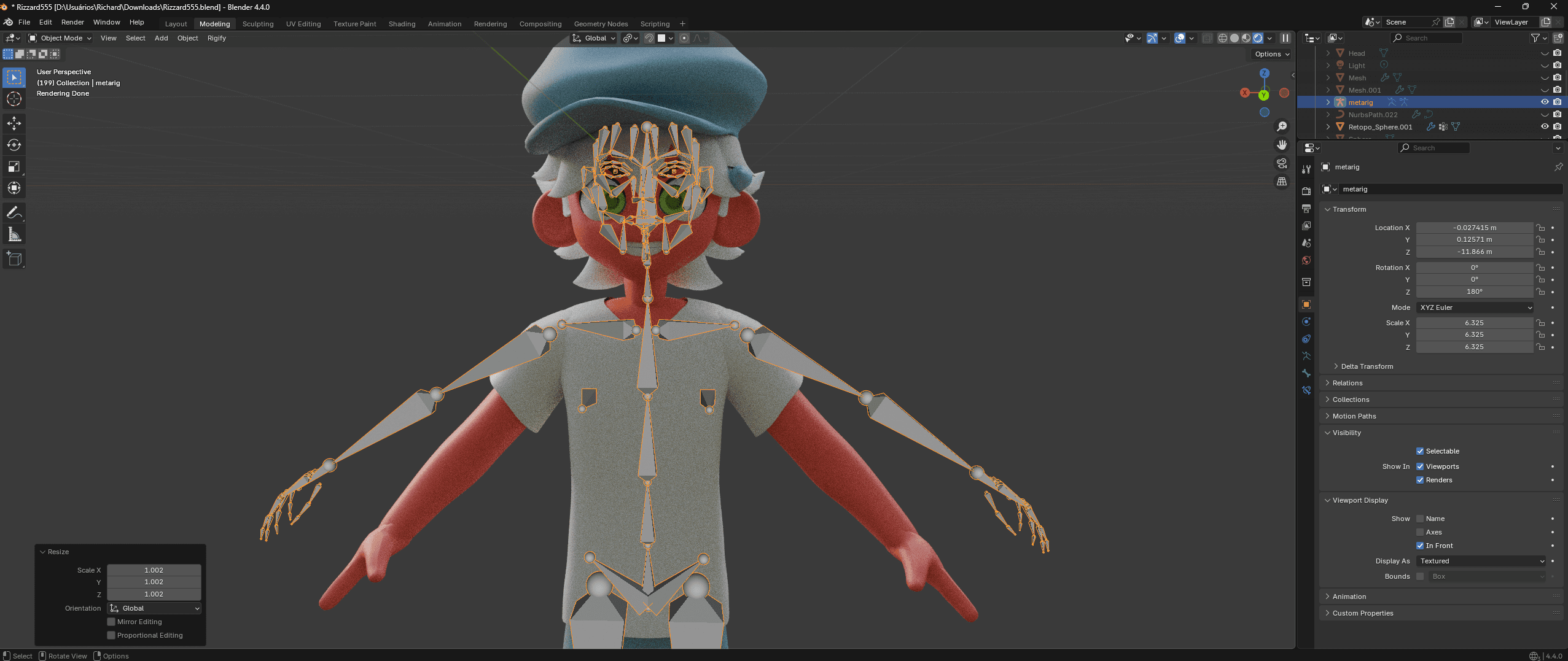The width and height of the screenshot is (1568, 661).
Task: Open the Global transform orientation dropdown
Action: tap(593, 38)
